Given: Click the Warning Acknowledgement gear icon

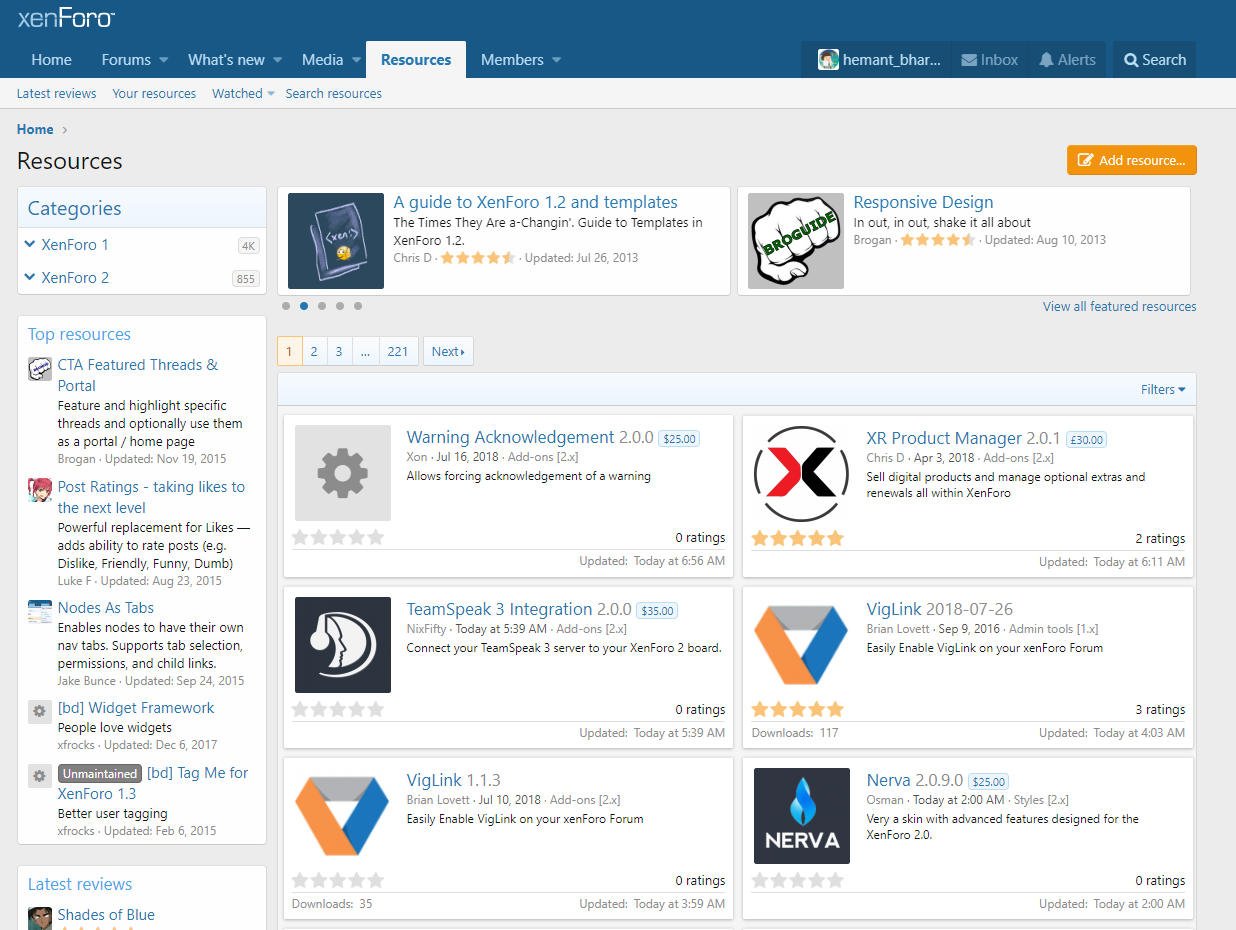Looking at the screenshot, I should coord(343,474).
